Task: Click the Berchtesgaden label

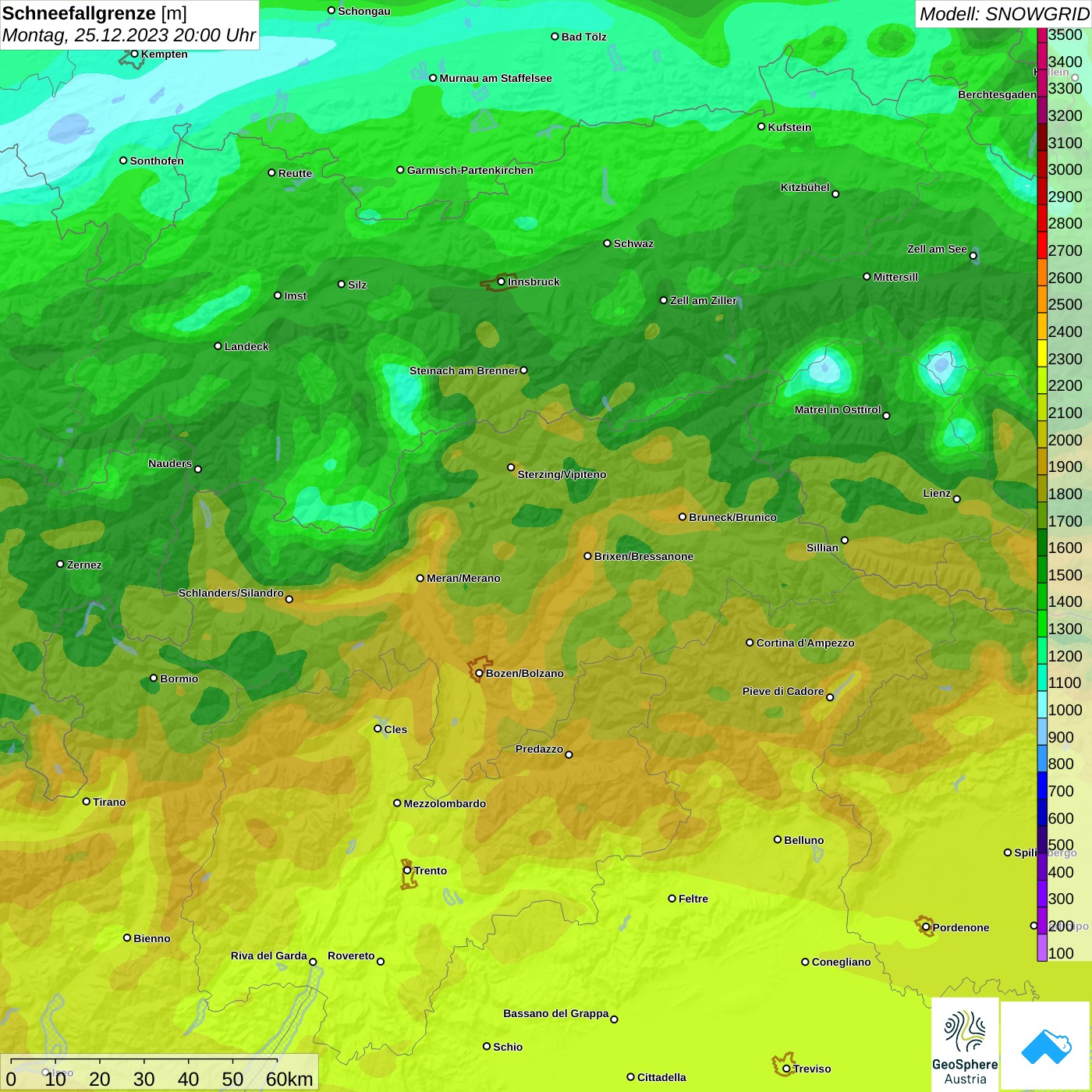Action: [x=997, y=94]
